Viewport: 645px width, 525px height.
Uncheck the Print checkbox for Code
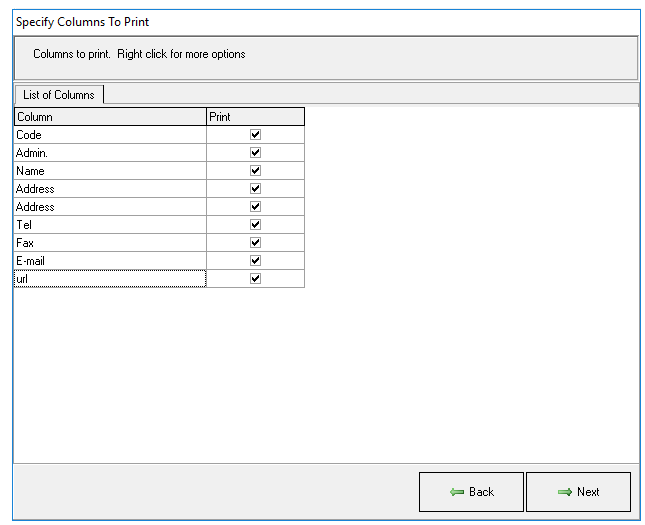pyautogui.click(x=255, y=135)
